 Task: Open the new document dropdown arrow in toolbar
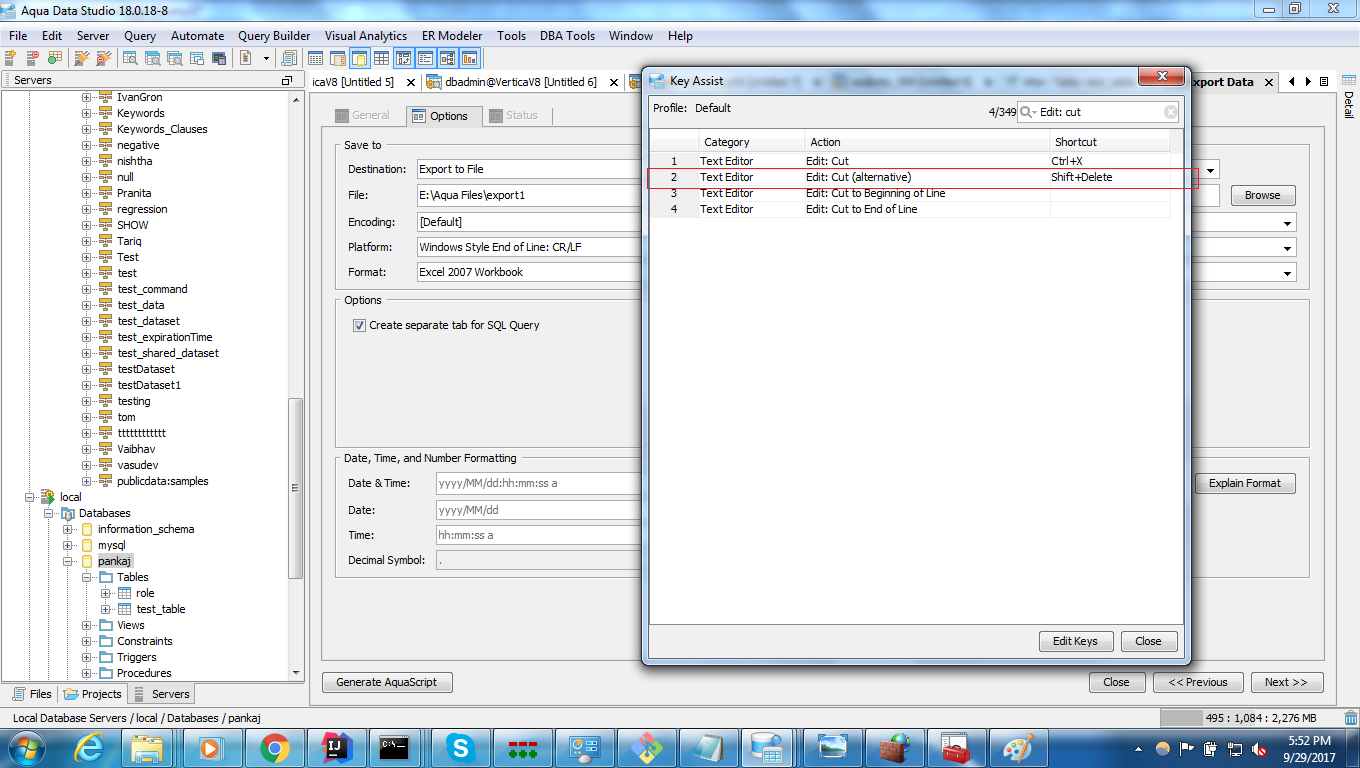266,58
